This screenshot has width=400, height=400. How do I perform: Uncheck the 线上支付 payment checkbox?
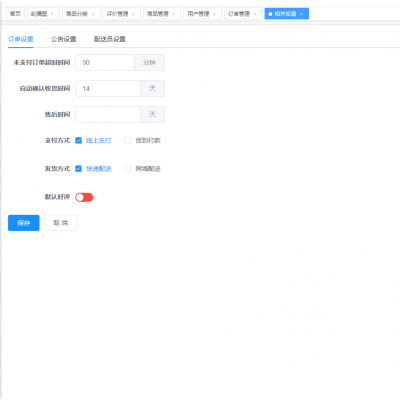78,140
